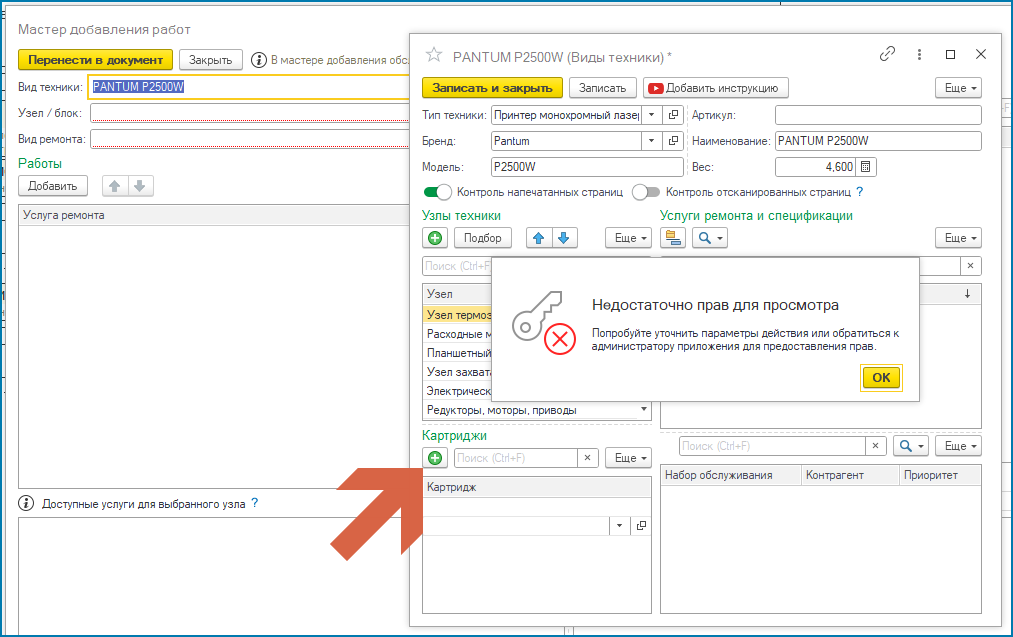Viewport: 1013px width, 637px height.
Task: Open help for Доступные услуги для выбранного узла
Action: [255, 503]
